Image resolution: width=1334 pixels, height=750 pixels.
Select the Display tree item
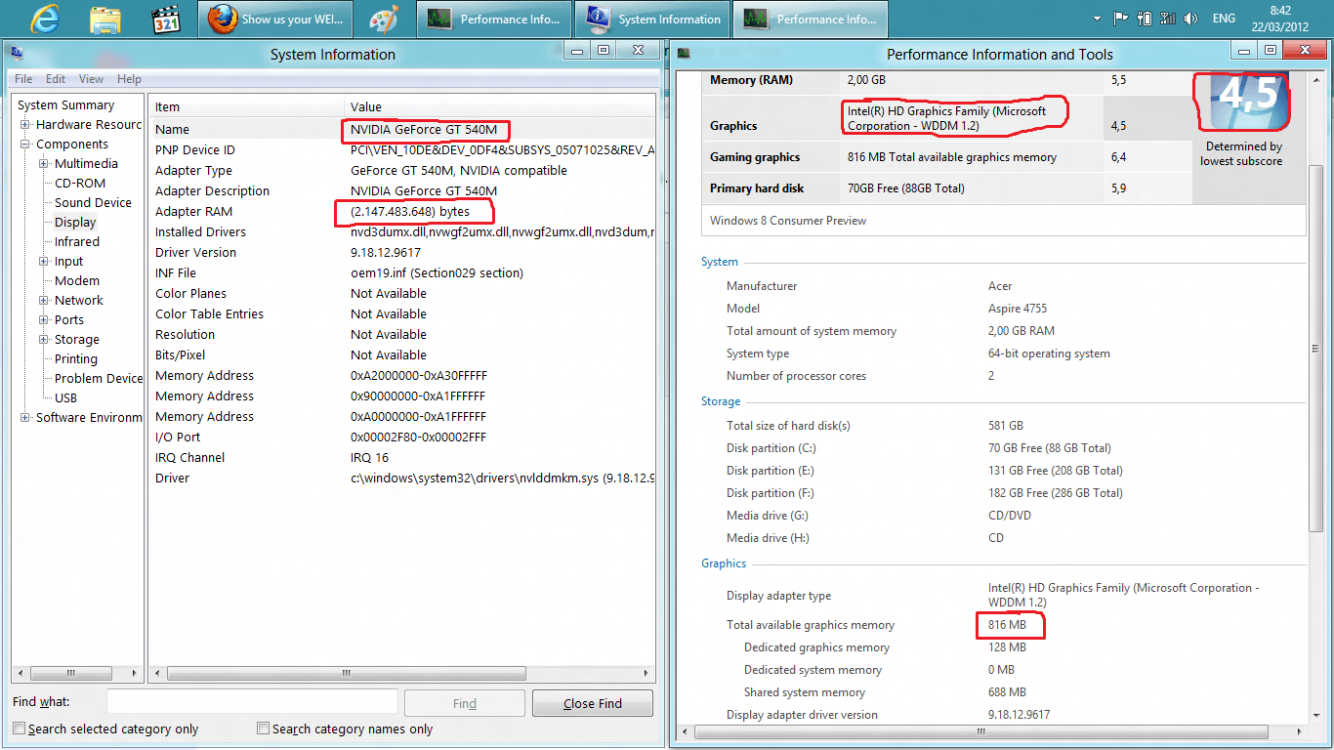pyautogui.click(x=76, y=222)
